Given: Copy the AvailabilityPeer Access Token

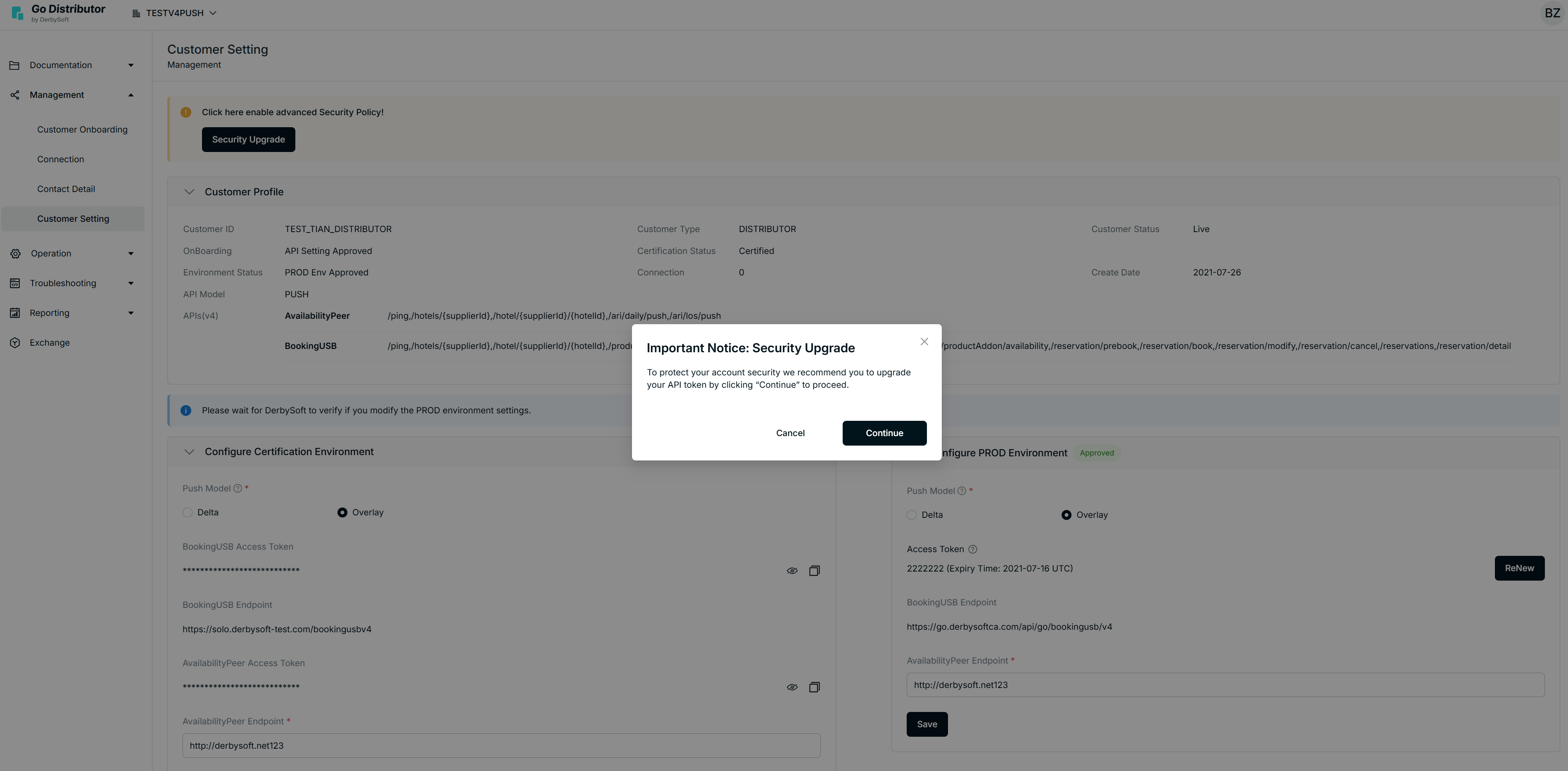Looking at the screenshot, I should [x=814, y=687].
